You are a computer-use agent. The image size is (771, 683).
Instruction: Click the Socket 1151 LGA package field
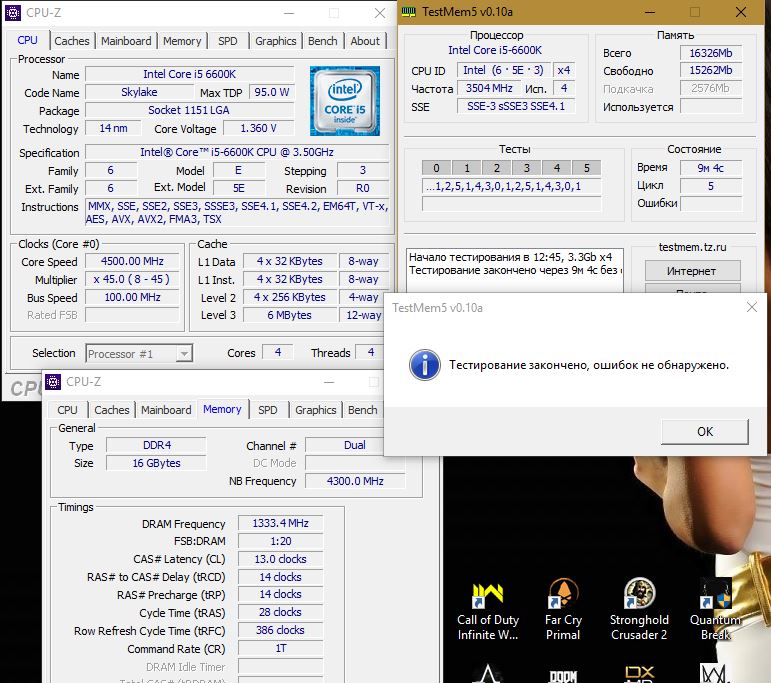click(189, 110)
